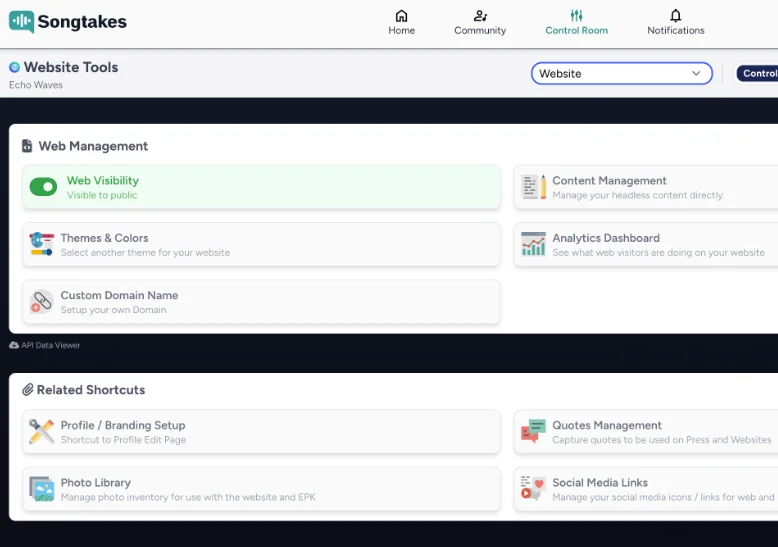
Task: Open Custom Domain Name card title
Action: pos(119,295)
